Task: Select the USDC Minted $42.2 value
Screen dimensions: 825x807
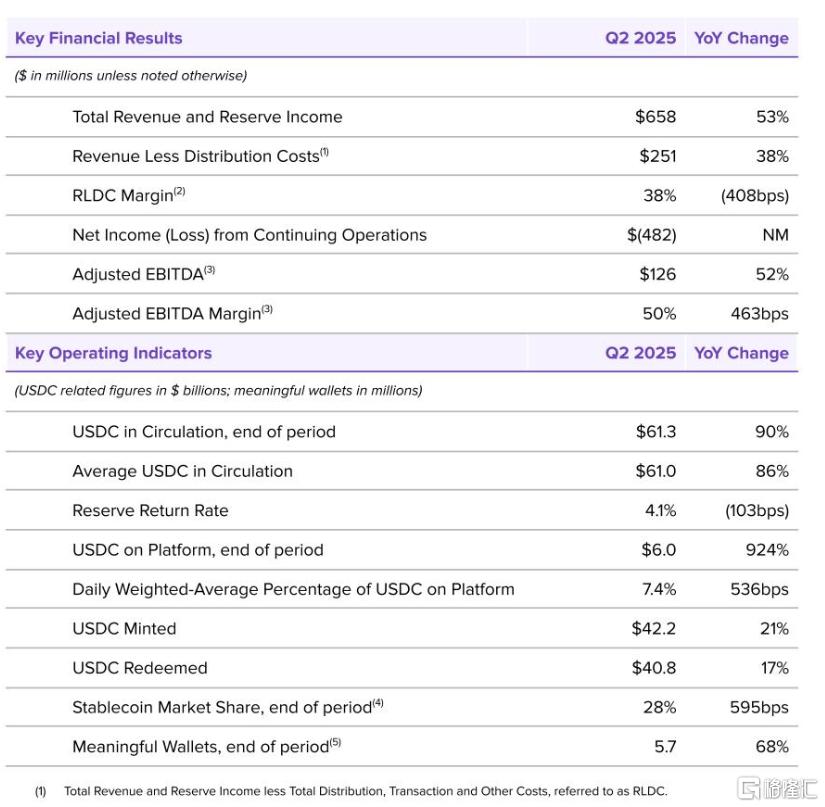Action: click(653, 629)
